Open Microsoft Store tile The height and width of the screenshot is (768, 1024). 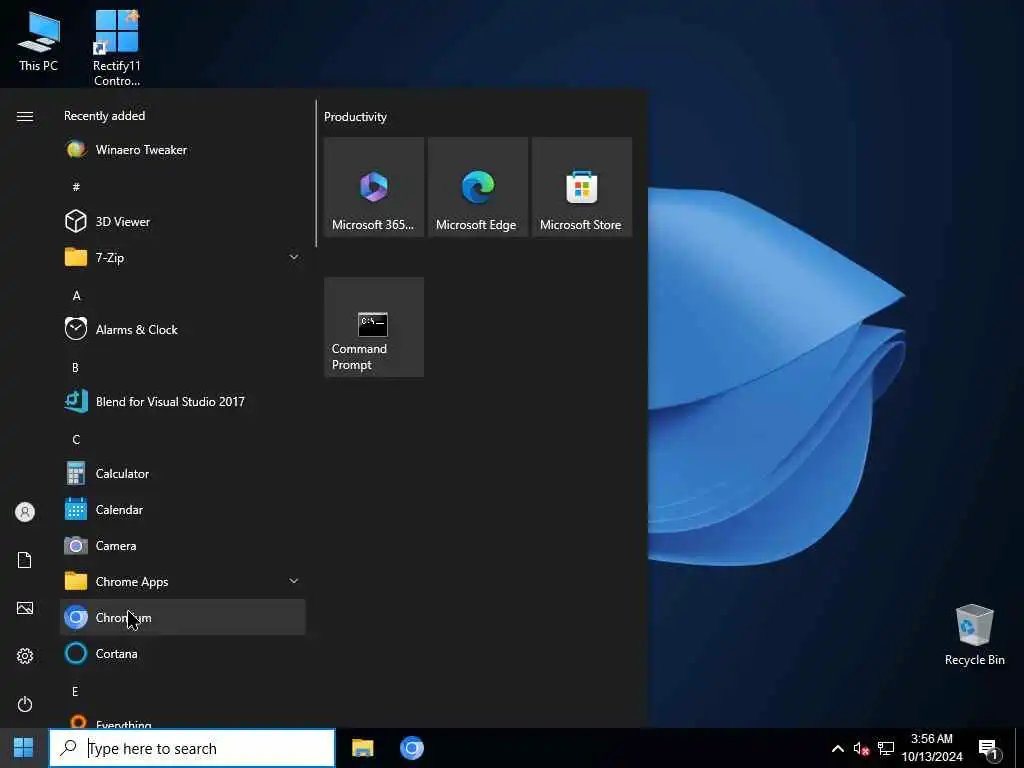581,187
